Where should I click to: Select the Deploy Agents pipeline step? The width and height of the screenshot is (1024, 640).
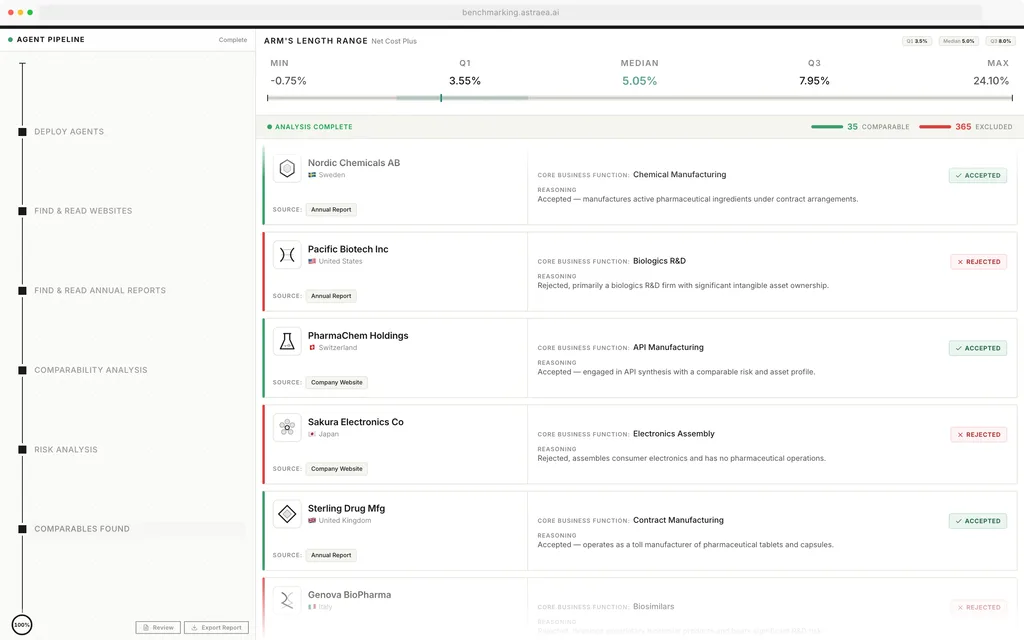pos(69,132)
